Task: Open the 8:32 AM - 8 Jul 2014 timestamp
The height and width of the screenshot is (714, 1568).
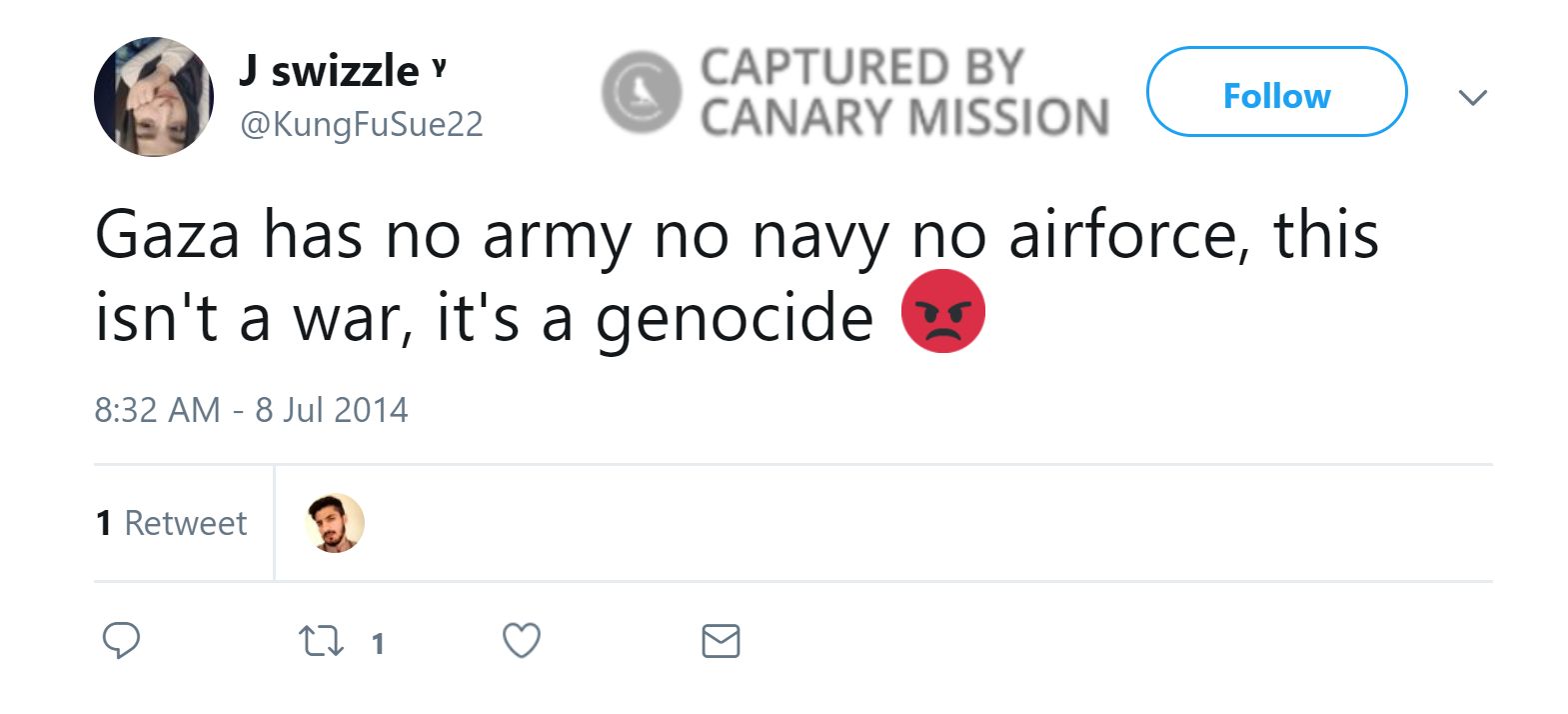Action: coord(251,410)
